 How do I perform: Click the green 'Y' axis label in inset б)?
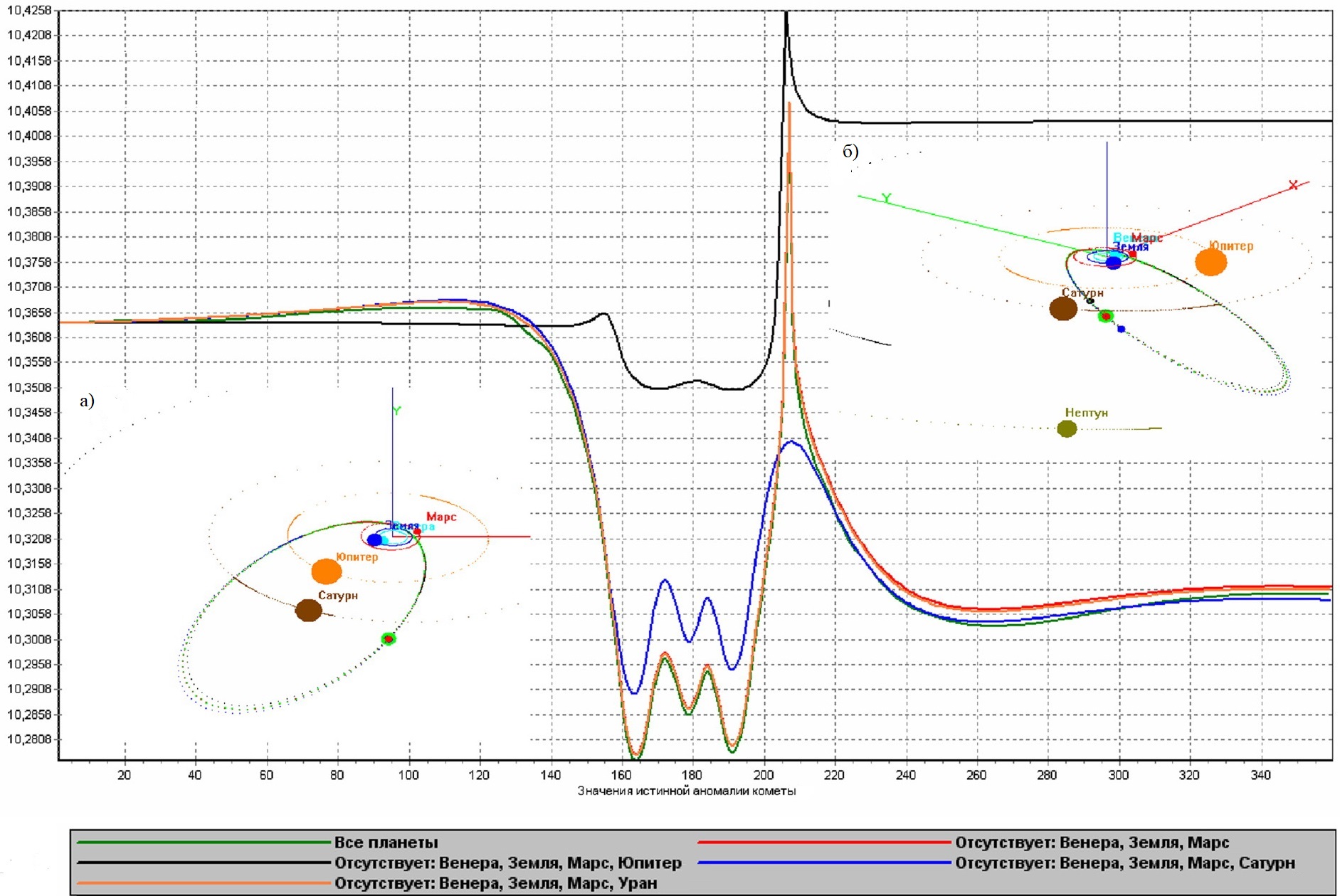pyautogui.click(x=887, y=198)
